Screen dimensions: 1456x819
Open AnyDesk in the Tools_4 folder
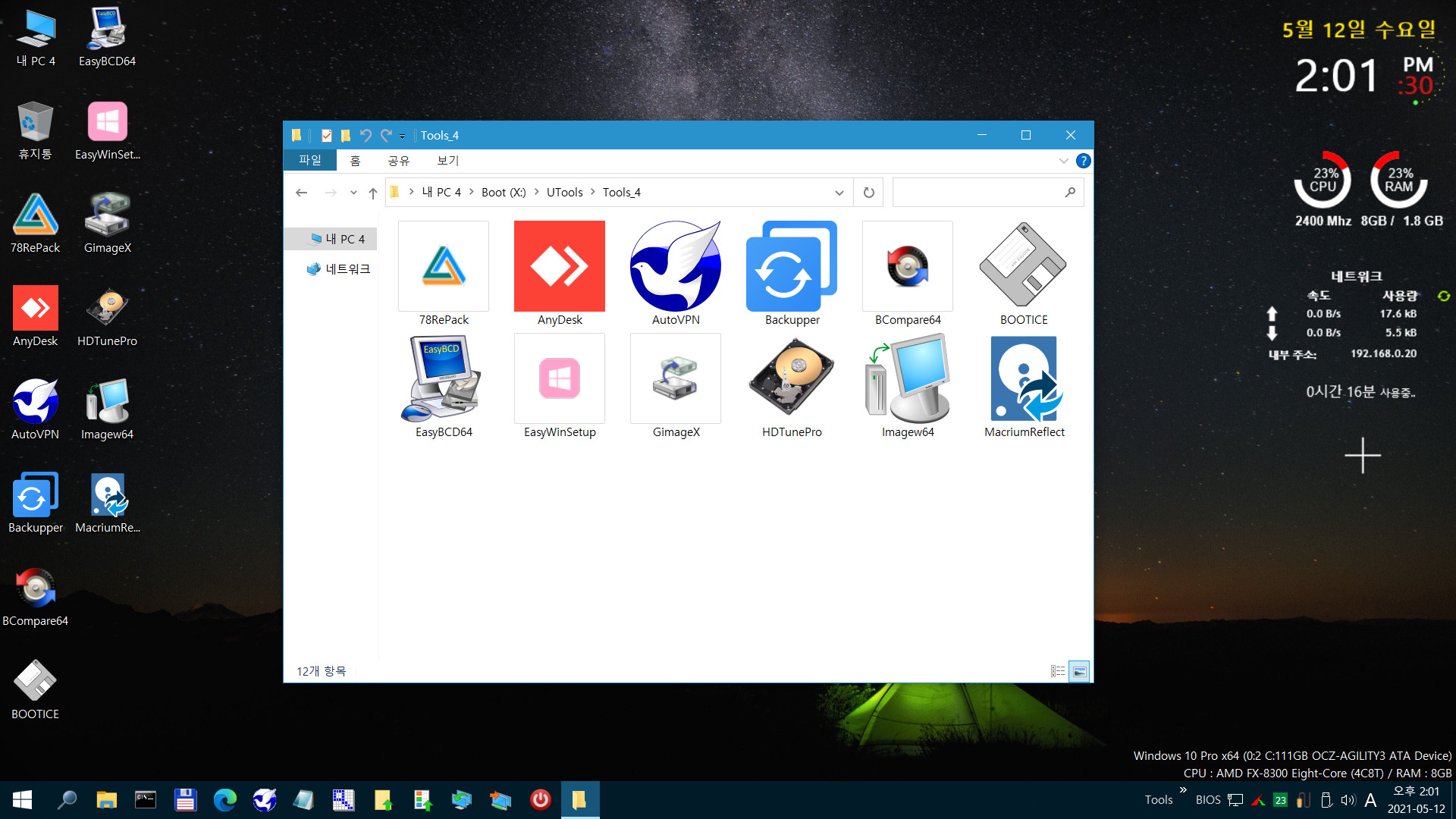click(560, 274)
